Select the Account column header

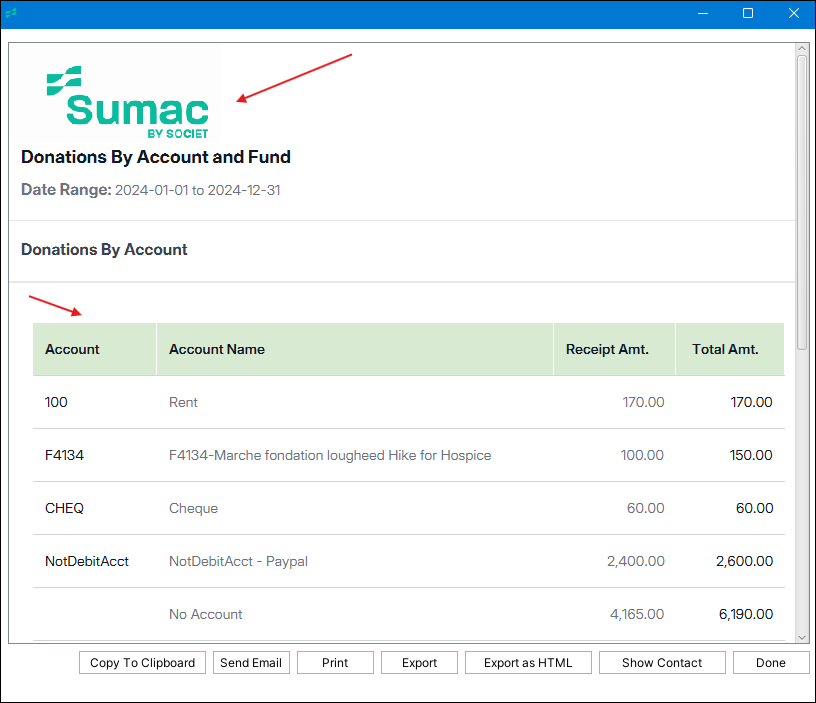[x=73, y=349]
